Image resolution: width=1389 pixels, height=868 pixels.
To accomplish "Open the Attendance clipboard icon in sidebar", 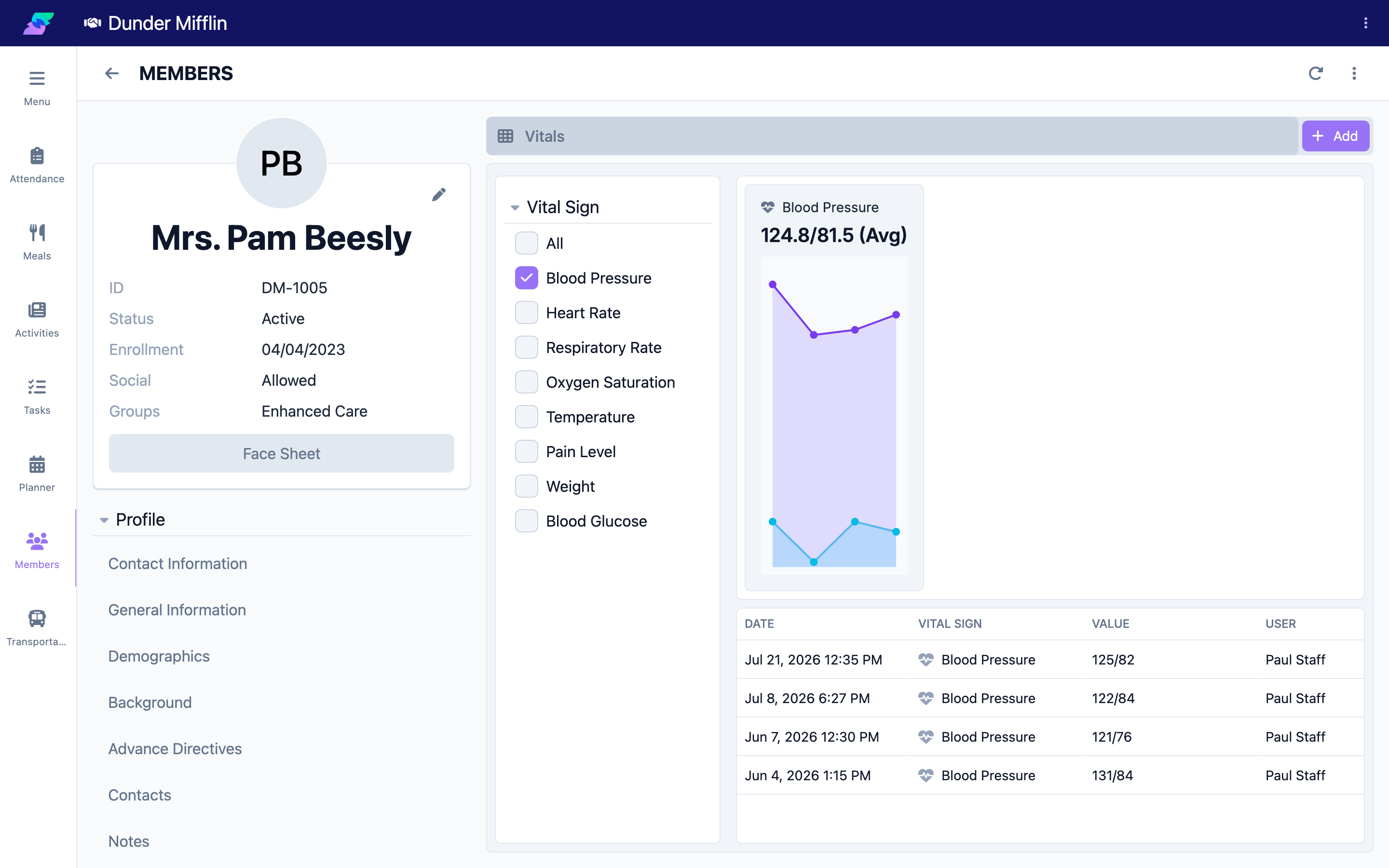I will click(37, 156).
